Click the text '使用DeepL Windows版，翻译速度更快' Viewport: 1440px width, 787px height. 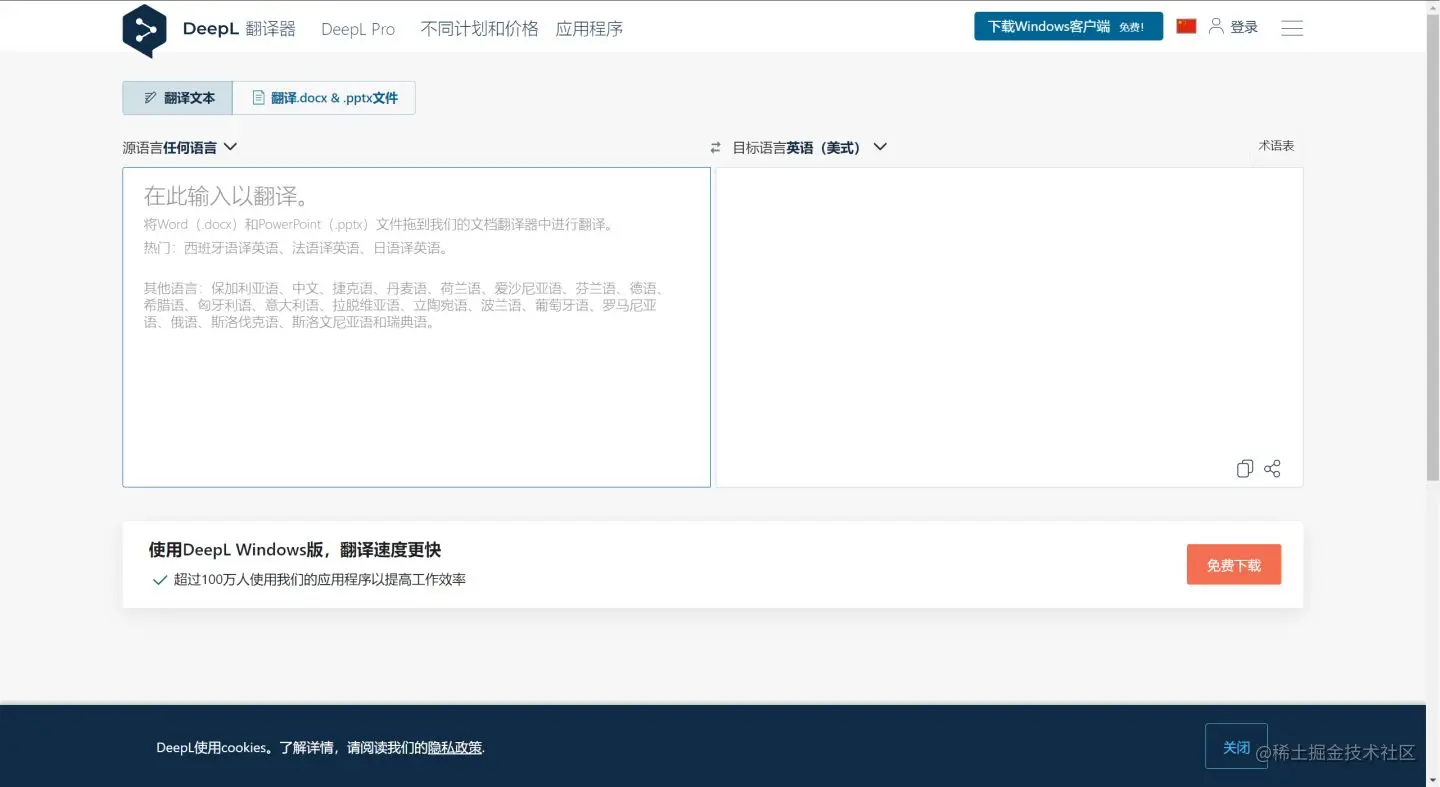pos(295,550)
